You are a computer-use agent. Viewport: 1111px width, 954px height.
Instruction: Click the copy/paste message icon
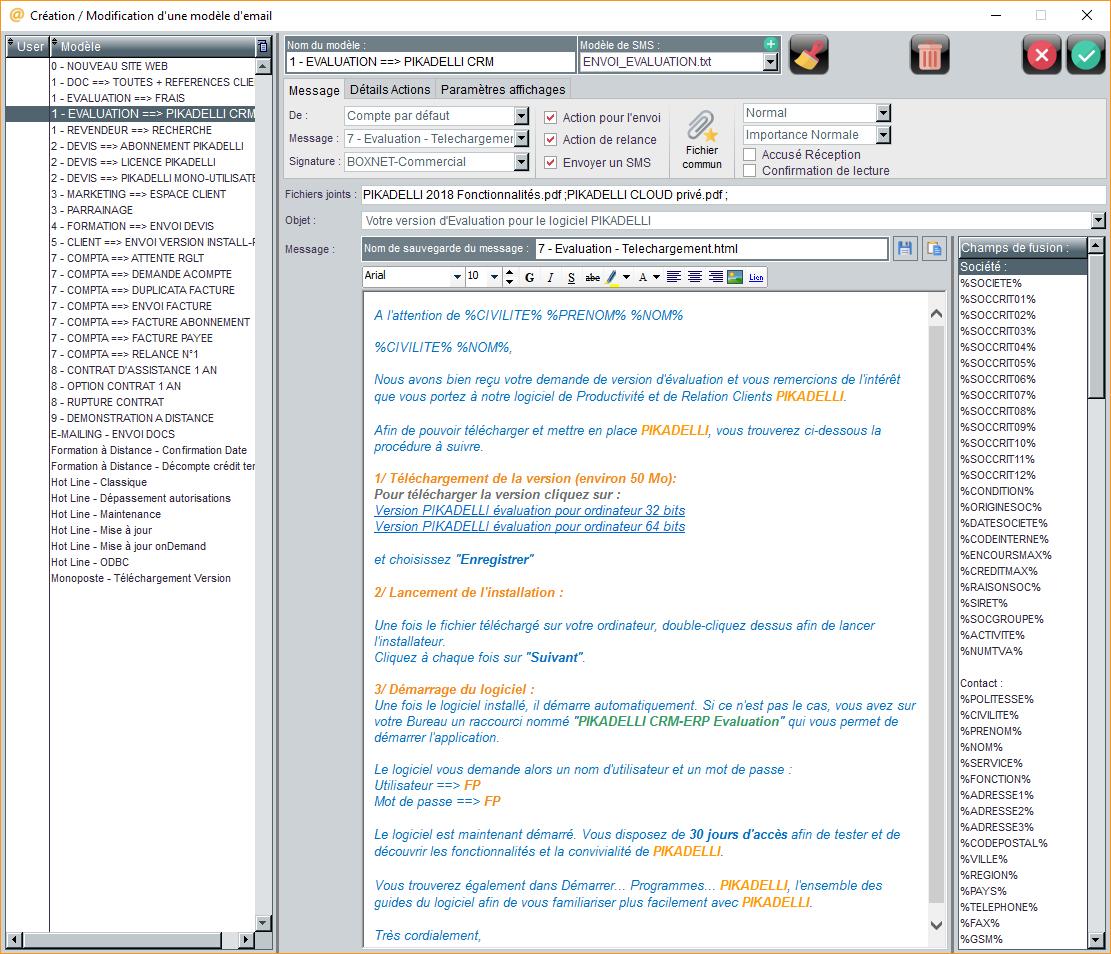934,249
